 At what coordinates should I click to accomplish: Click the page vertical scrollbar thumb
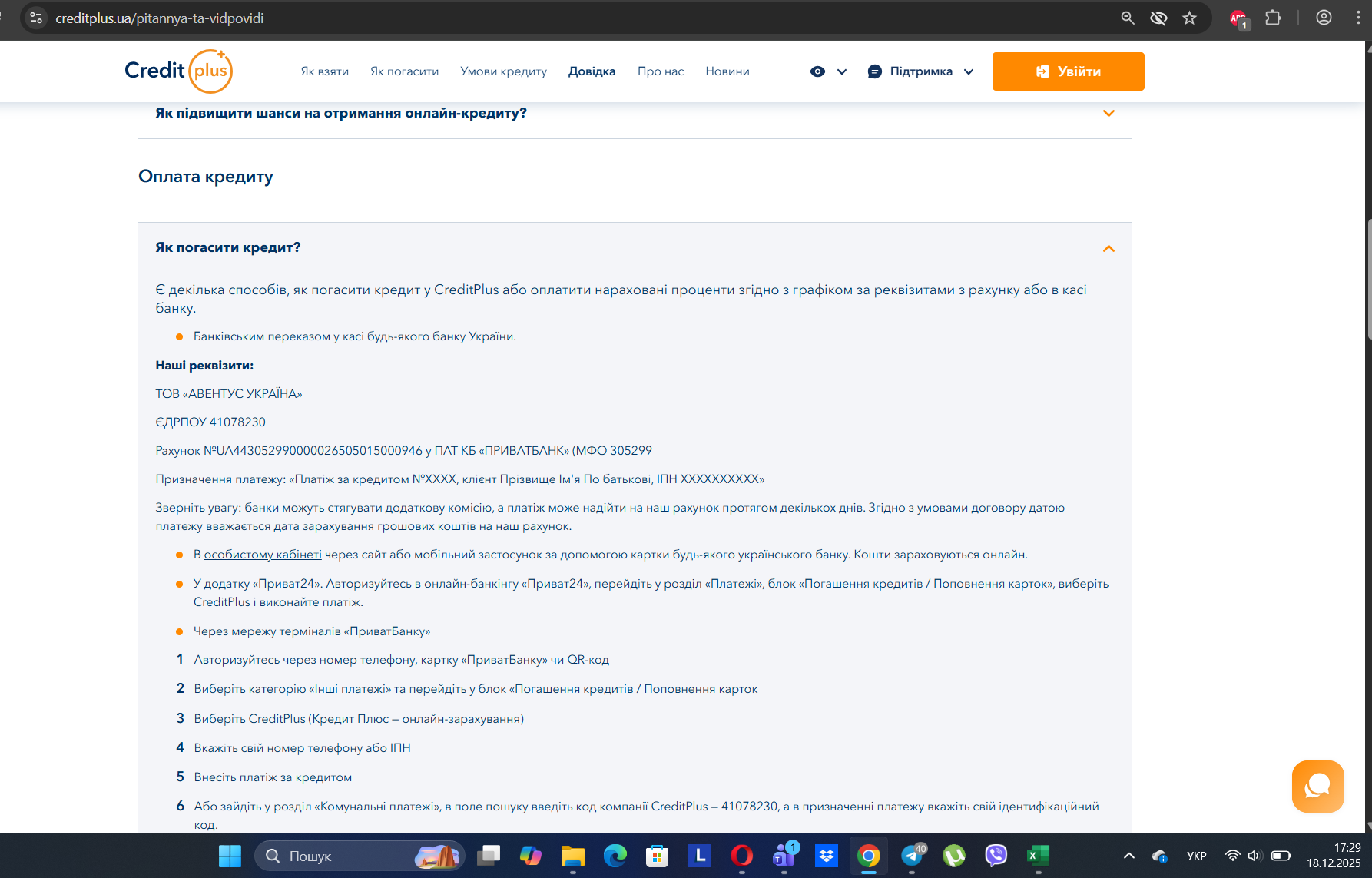coord(1369,280)
